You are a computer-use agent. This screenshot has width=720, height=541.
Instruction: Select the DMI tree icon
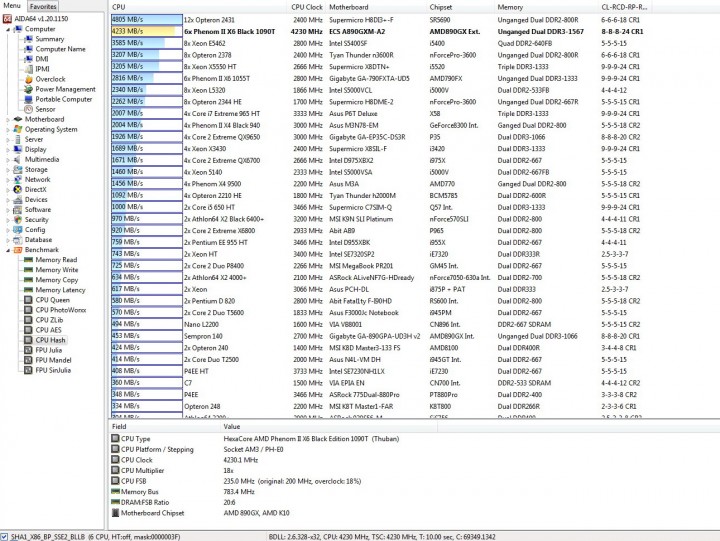[x=28, y=59]
